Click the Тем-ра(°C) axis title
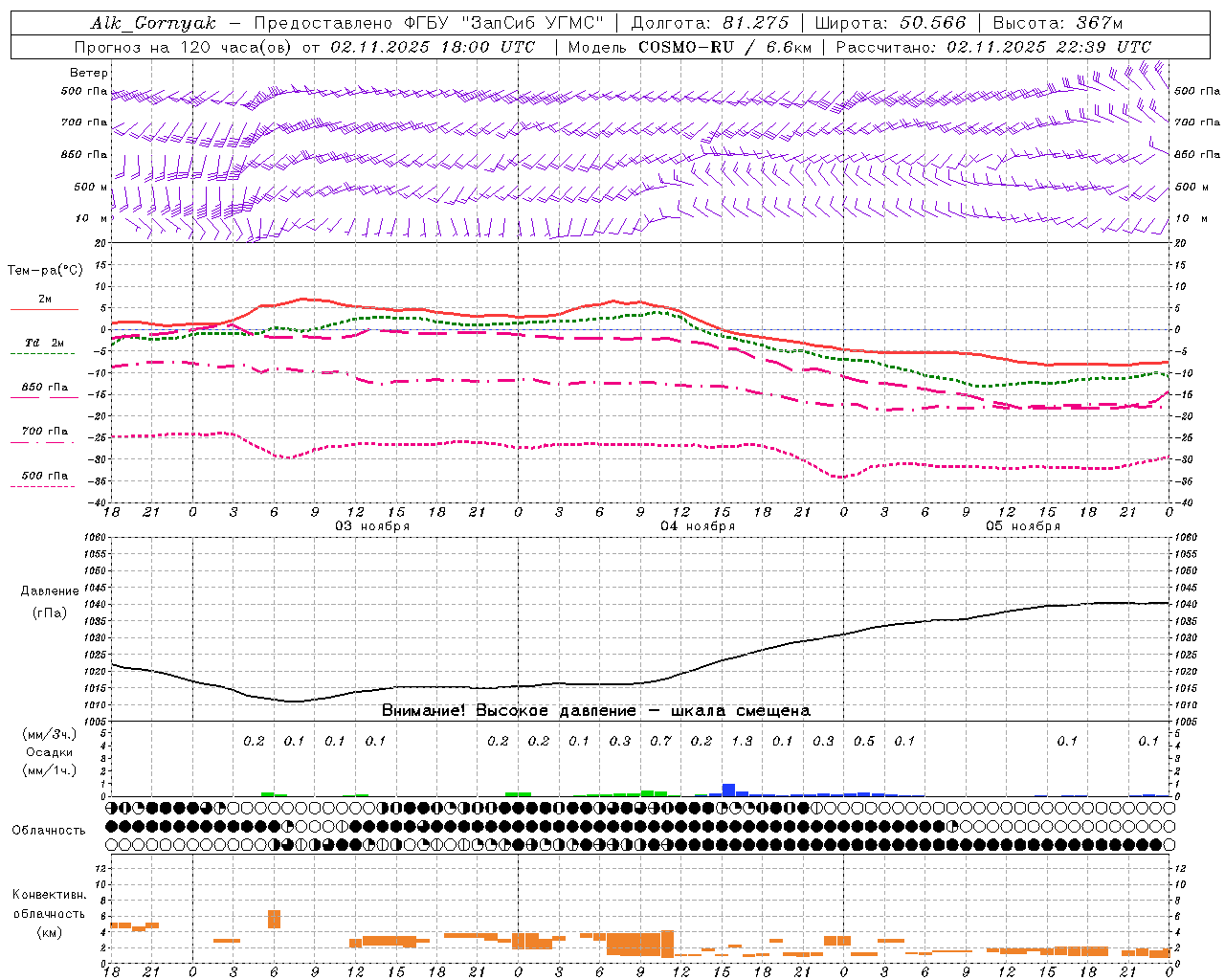This screenshot has width=1225, height=980. (45, 271)
